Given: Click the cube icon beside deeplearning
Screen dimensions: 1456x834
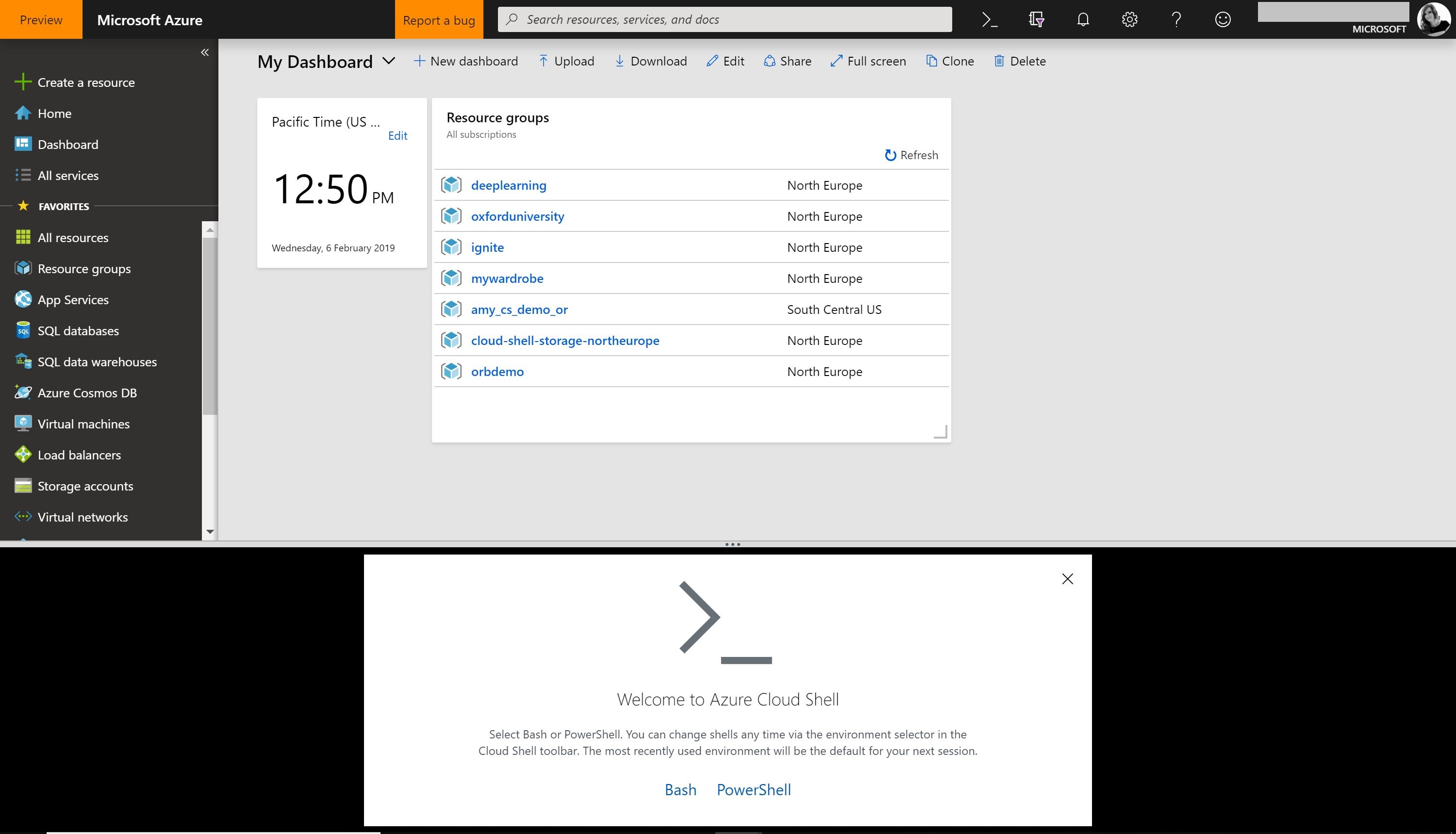Looking at the screenshot, I should (451, 185).
